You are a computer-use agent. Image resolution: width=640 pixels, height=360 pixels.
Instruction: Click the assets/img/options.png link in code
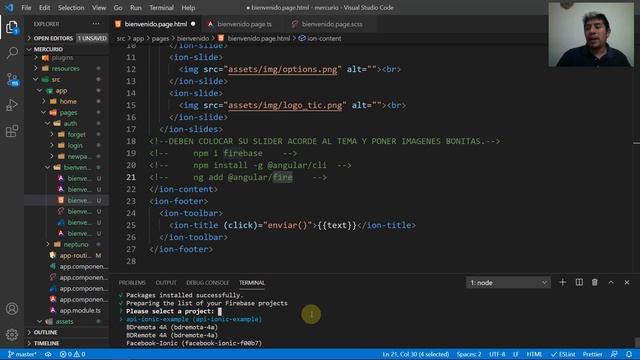(283, 69)
